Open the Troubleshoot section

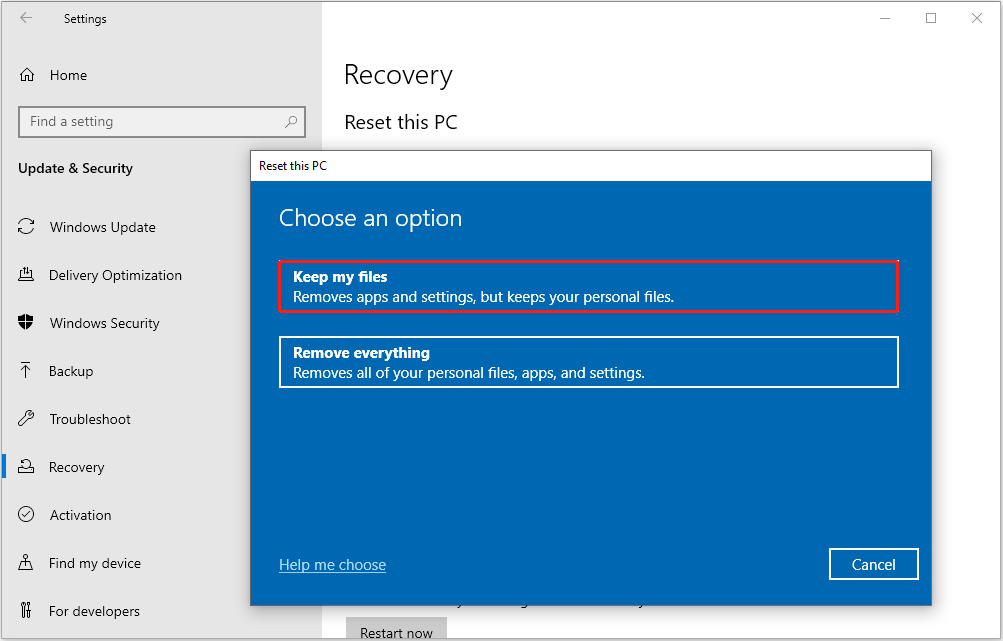[x=90, y=419]
